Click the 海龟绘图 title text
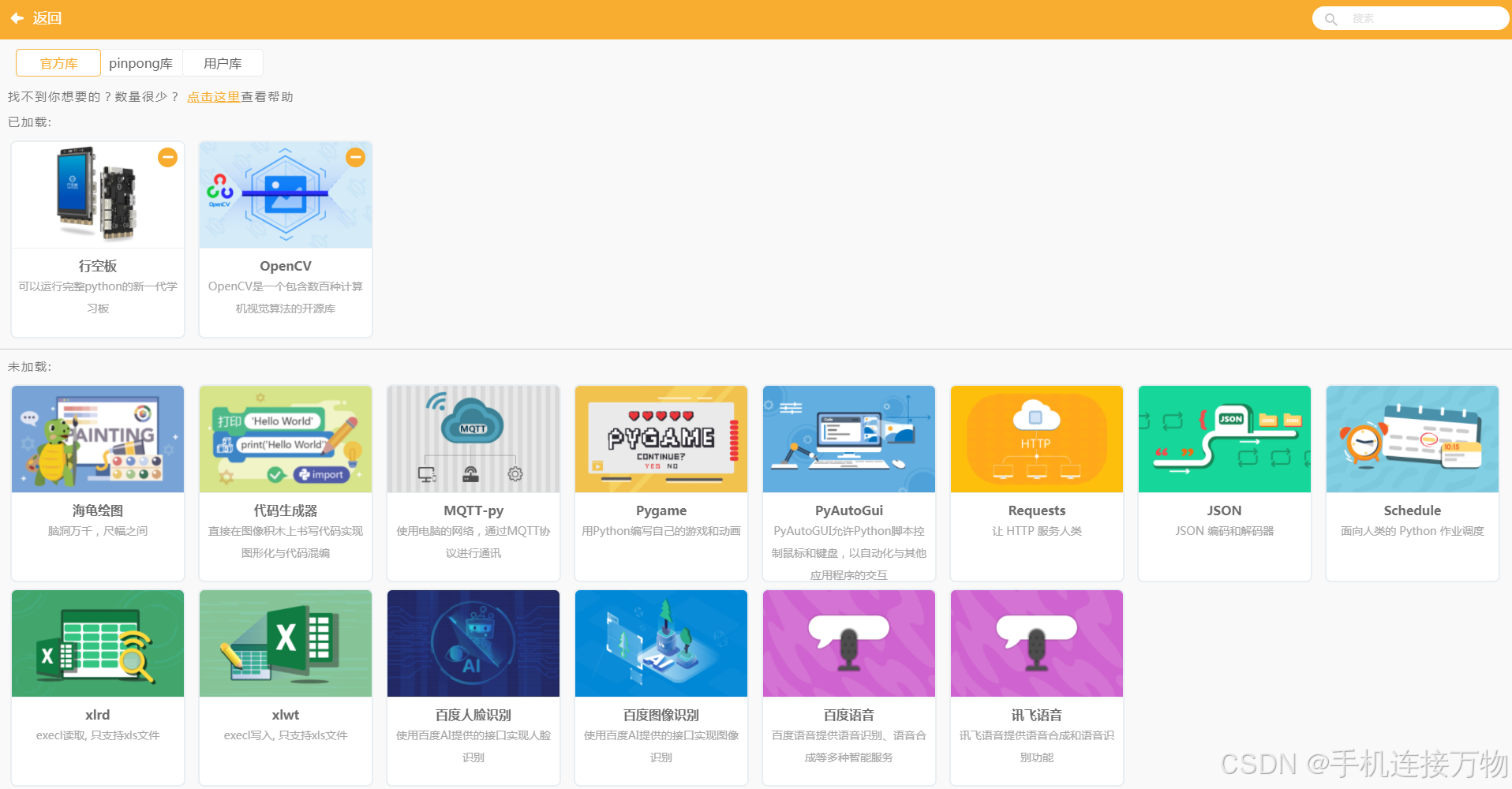 [98, 510]
